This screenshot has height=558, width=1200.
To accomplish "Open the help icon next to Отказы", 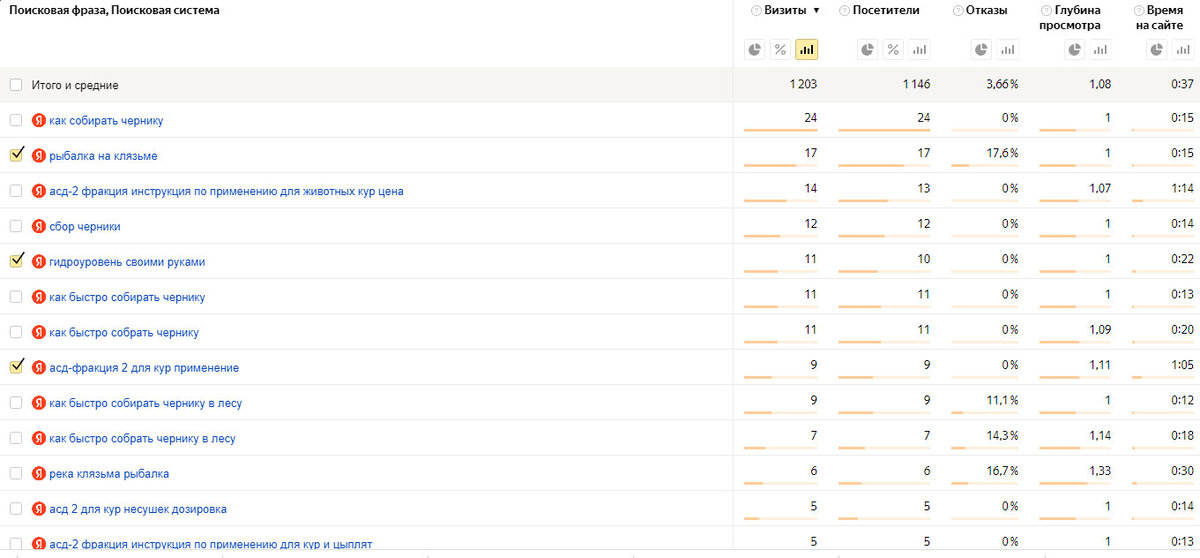I will (x=958, y=11).
